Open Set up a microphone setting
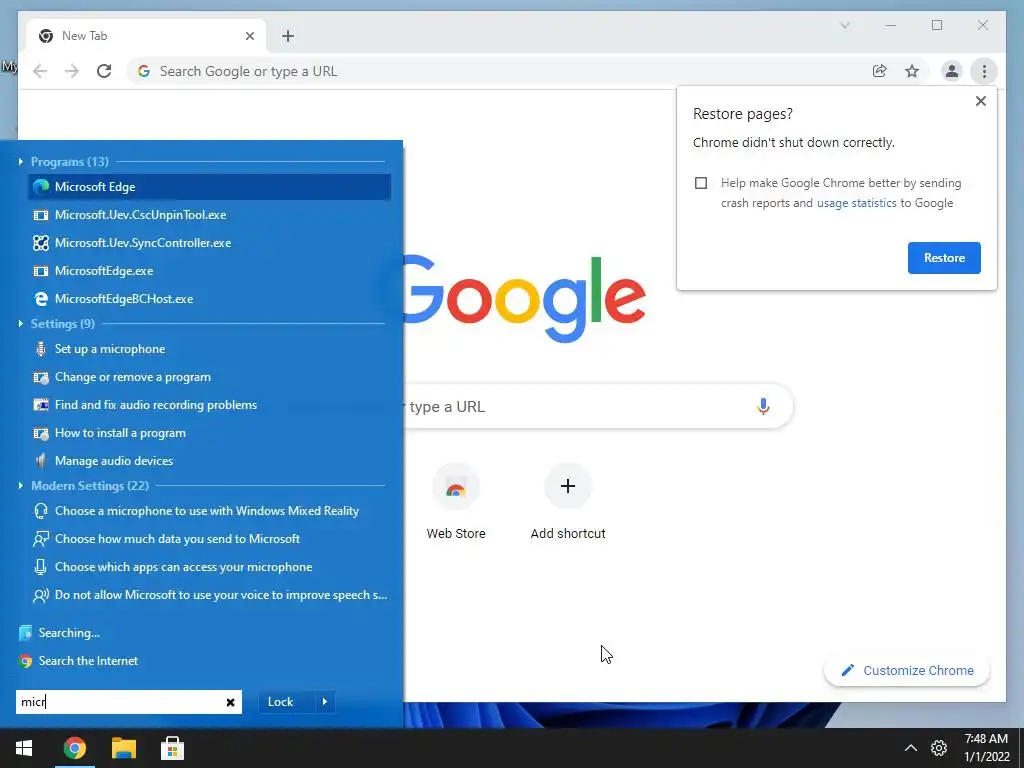The image size is (1024, 768). [x=210, y=349]
